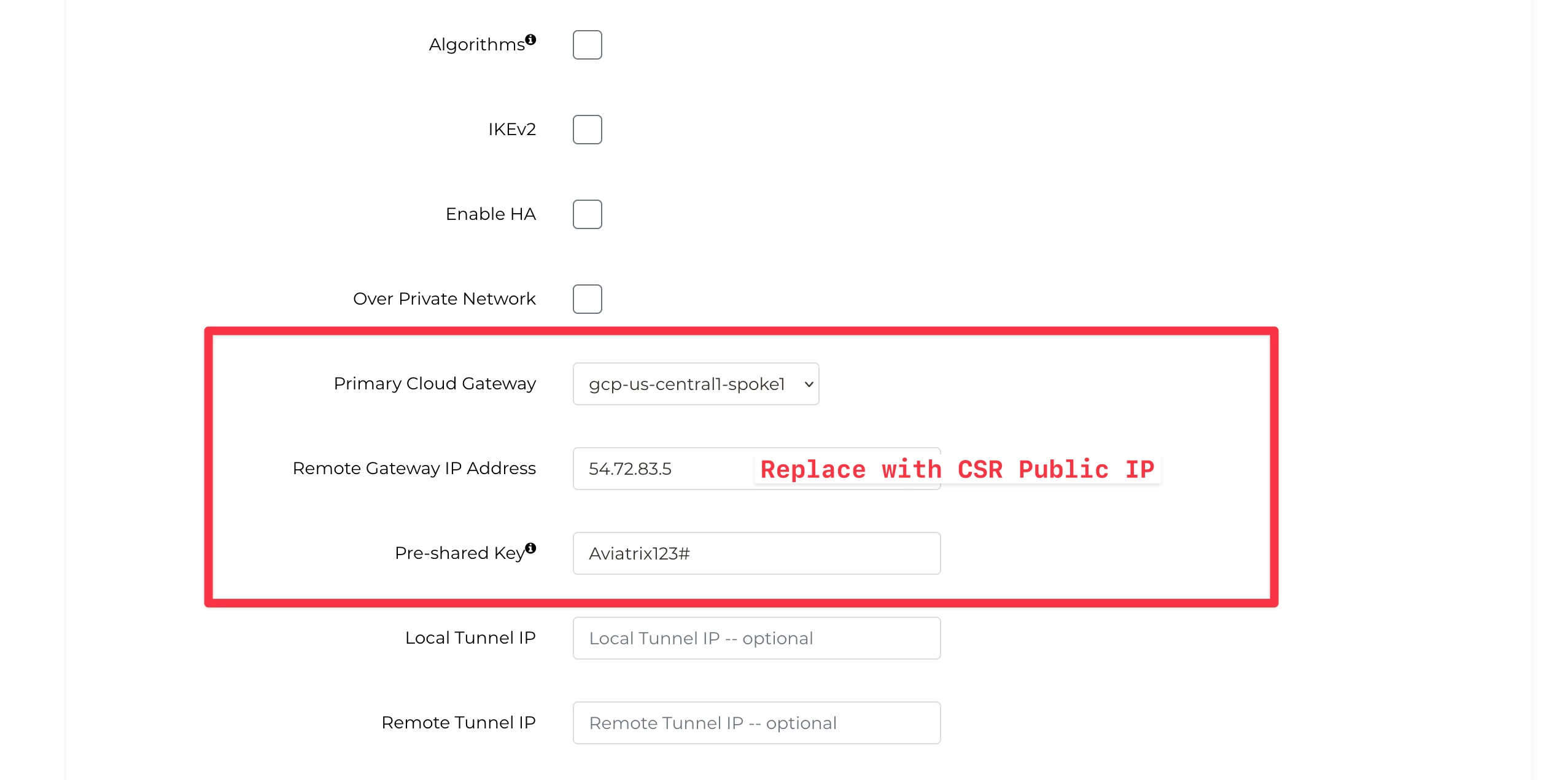Enable the Algorithms checkbox
The image size is (1568, 780).
click(588, 45)
